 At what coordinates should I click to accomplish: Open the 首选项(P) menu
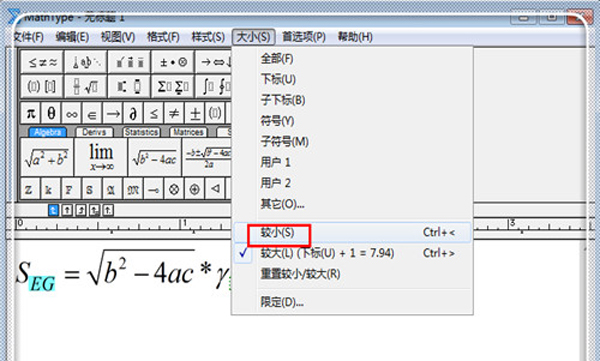click(x=304, y=37)
